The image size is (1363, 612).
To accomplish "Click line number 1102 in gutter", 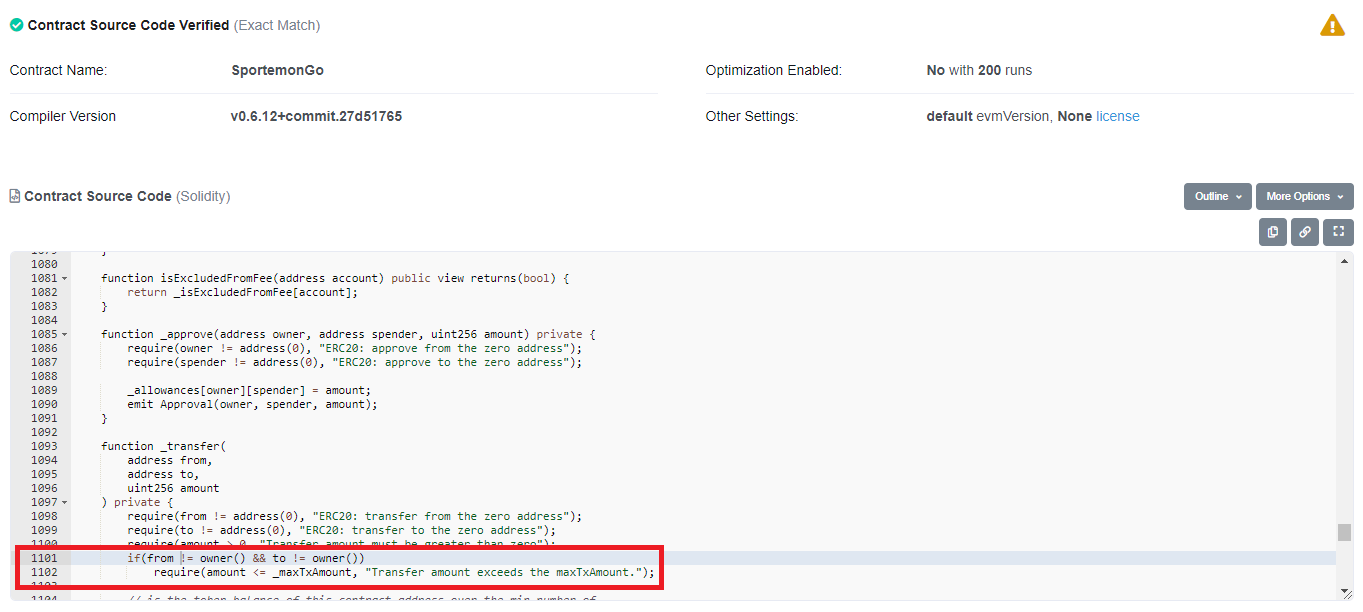I will click(x=44, y=572).
